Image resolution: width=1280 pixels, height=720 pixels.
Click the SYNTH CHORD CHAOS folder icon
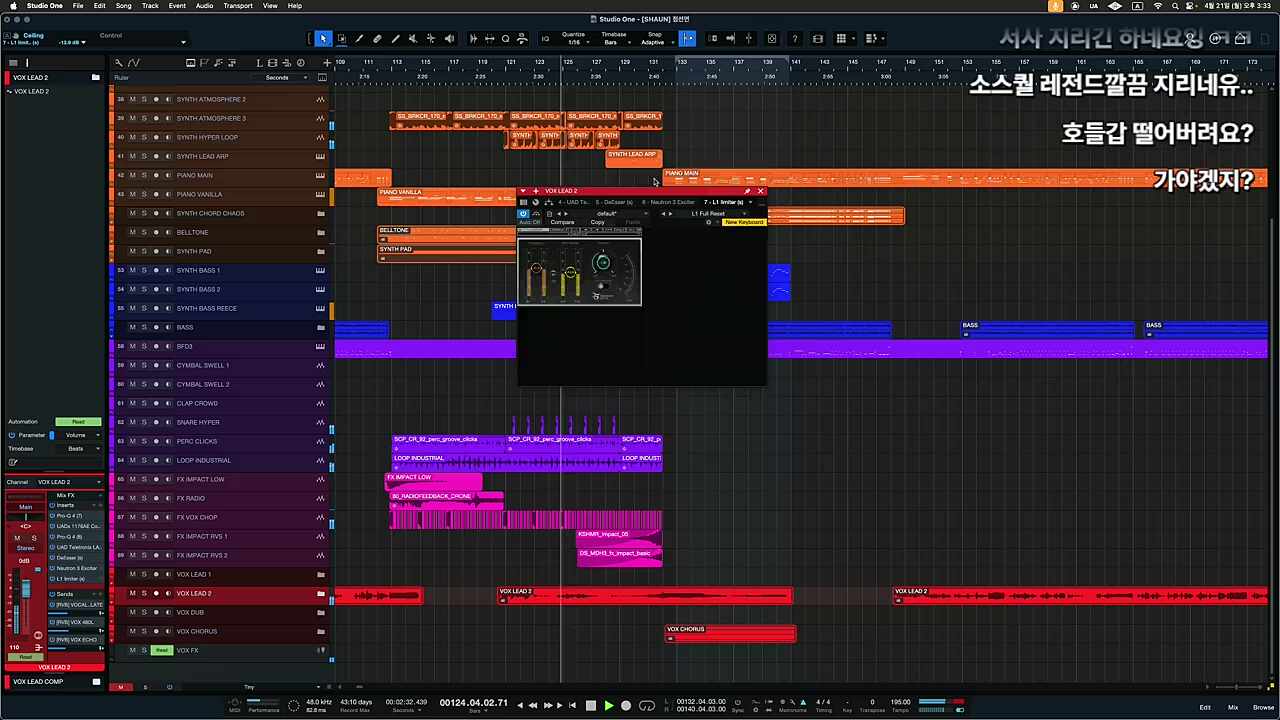(320, 213)
